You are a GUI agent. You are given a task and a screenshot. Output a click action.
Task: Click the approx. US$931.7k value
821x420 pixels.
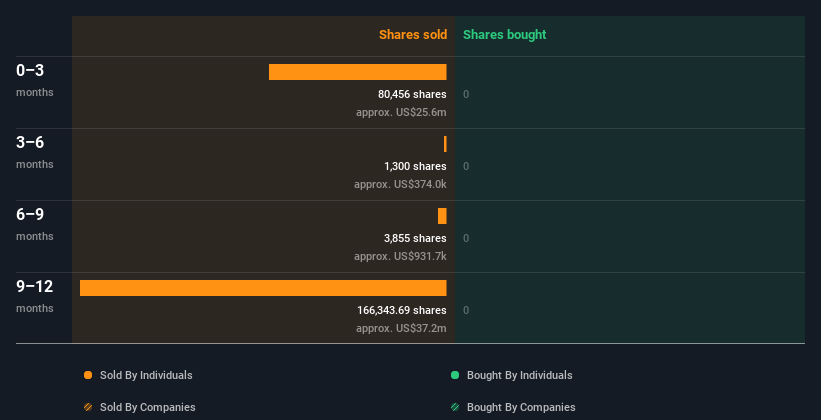click(x=400, y=256)
